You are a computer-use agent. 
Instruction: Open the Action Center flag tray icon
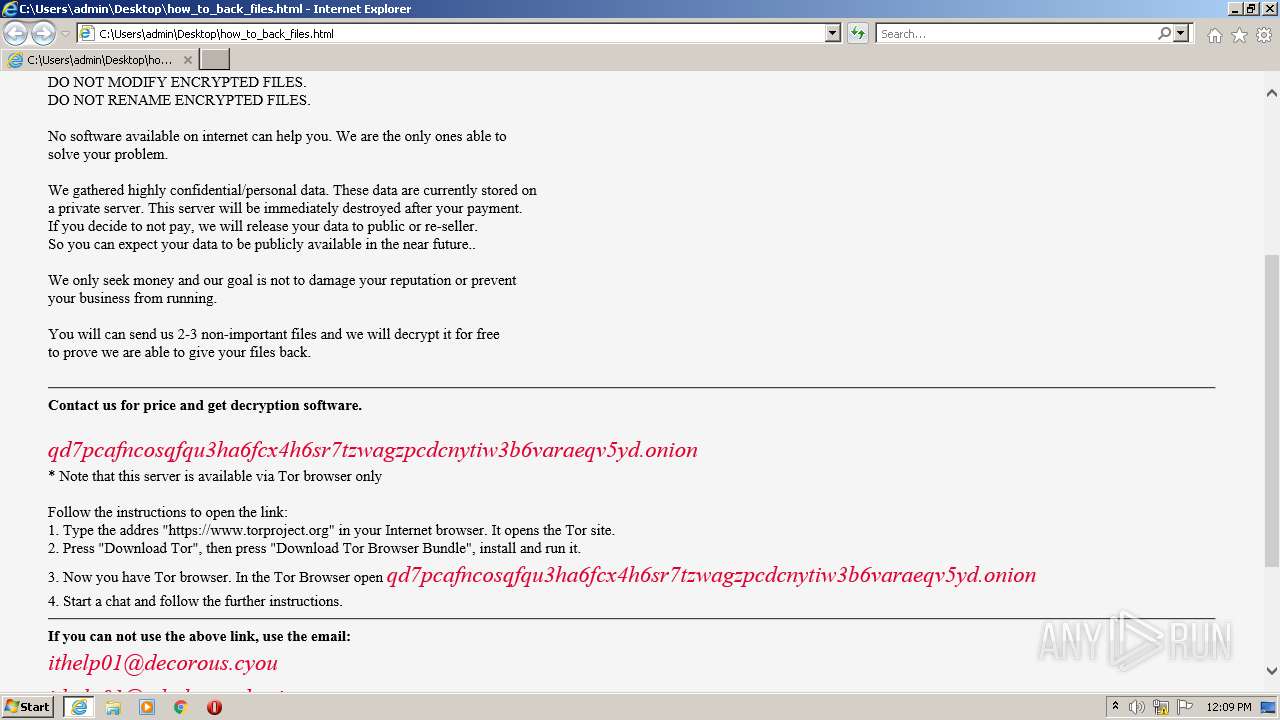click(x=1185, y=707)
